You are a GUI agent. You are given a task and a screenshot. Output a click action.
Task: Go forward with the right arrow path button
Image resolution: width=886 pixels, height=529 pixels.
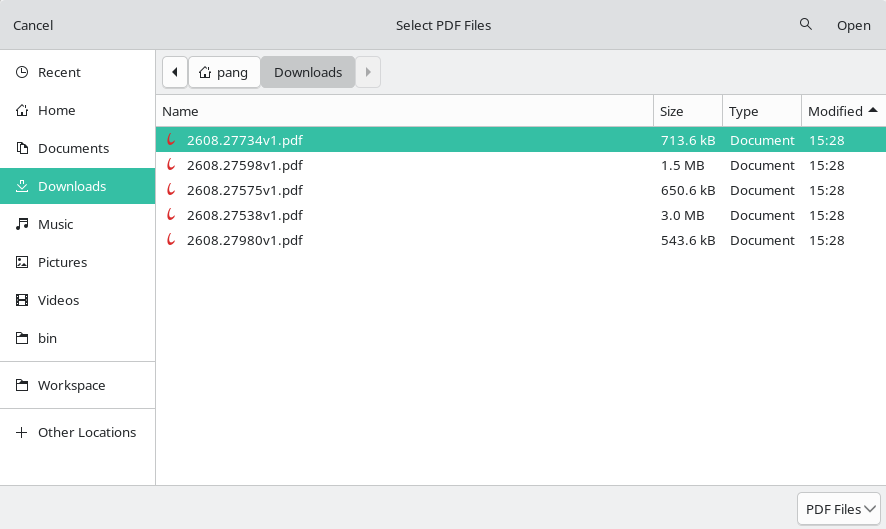(x=368, y=72)
